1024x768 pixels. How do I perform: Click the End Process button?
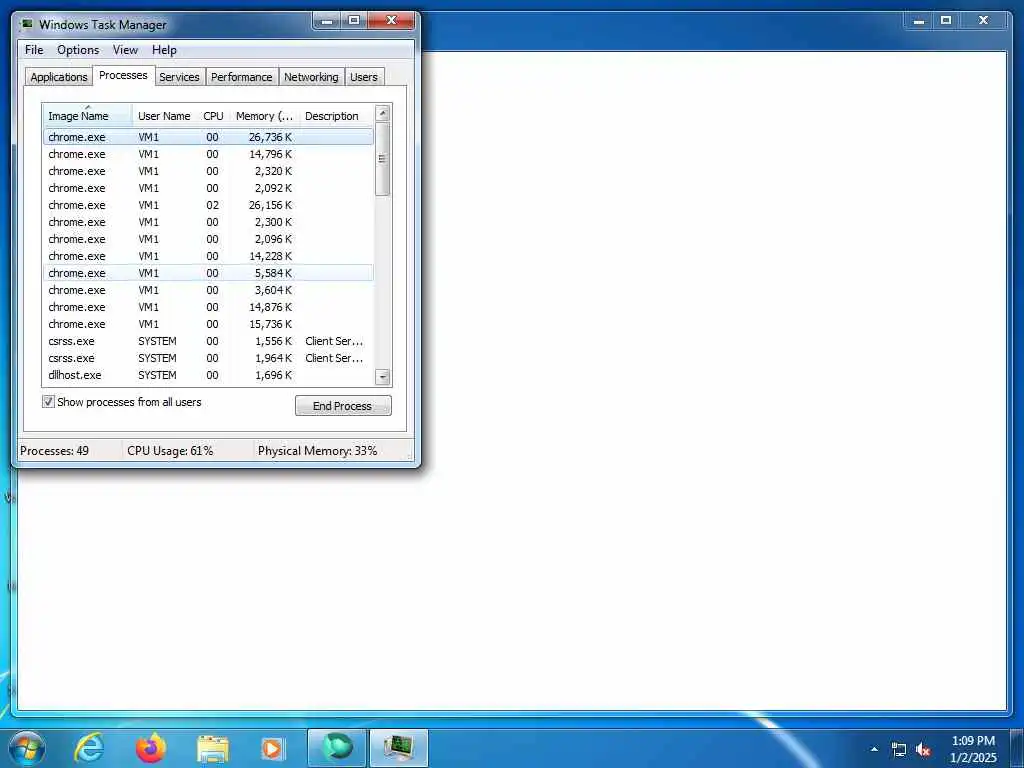click(343, 406)
